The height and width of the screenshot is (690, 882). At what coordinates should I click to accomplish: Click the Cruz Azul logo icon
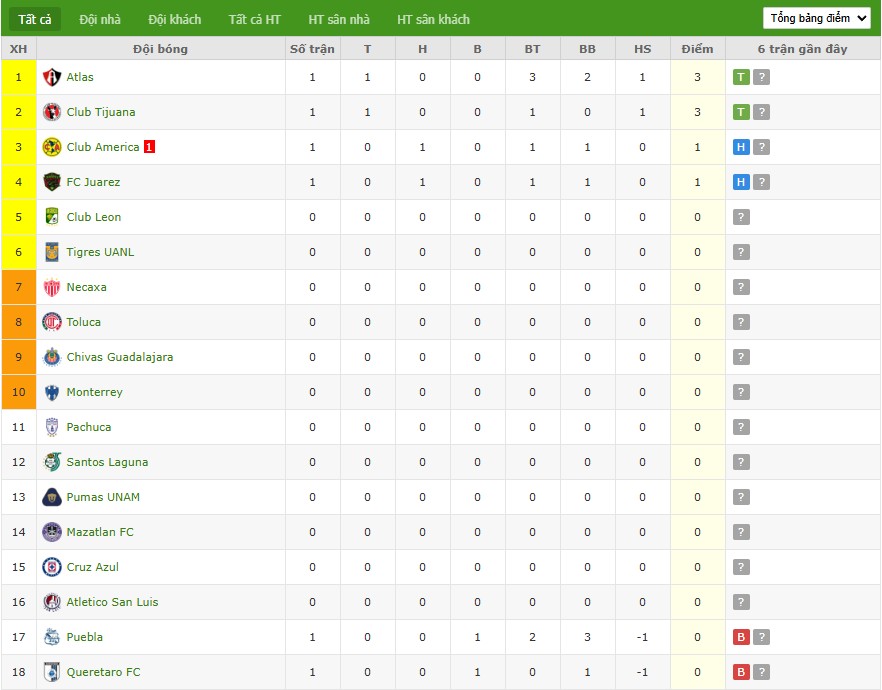(x=52, y=567)
